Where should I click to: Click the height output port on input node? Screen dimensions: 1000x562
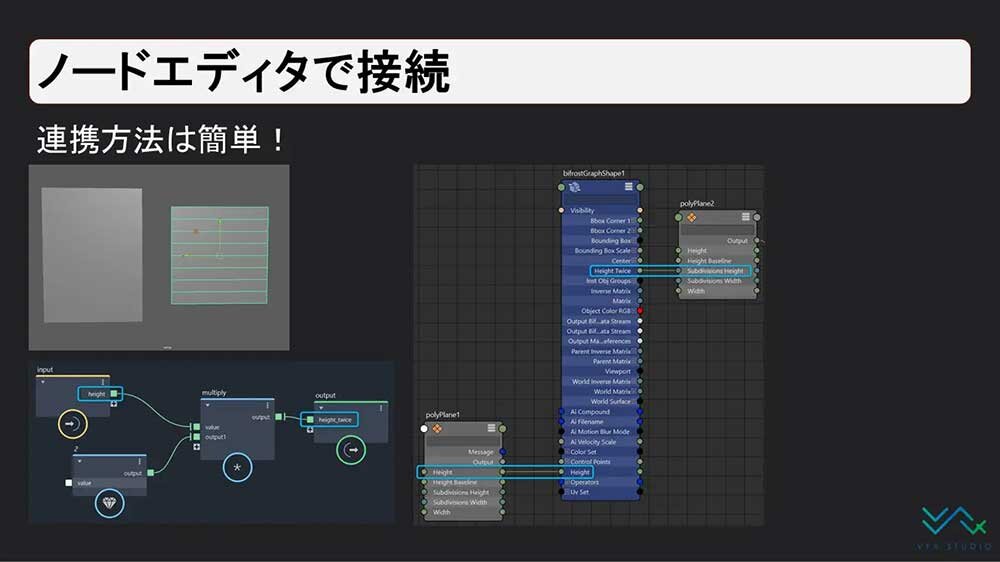click(114, 394)
